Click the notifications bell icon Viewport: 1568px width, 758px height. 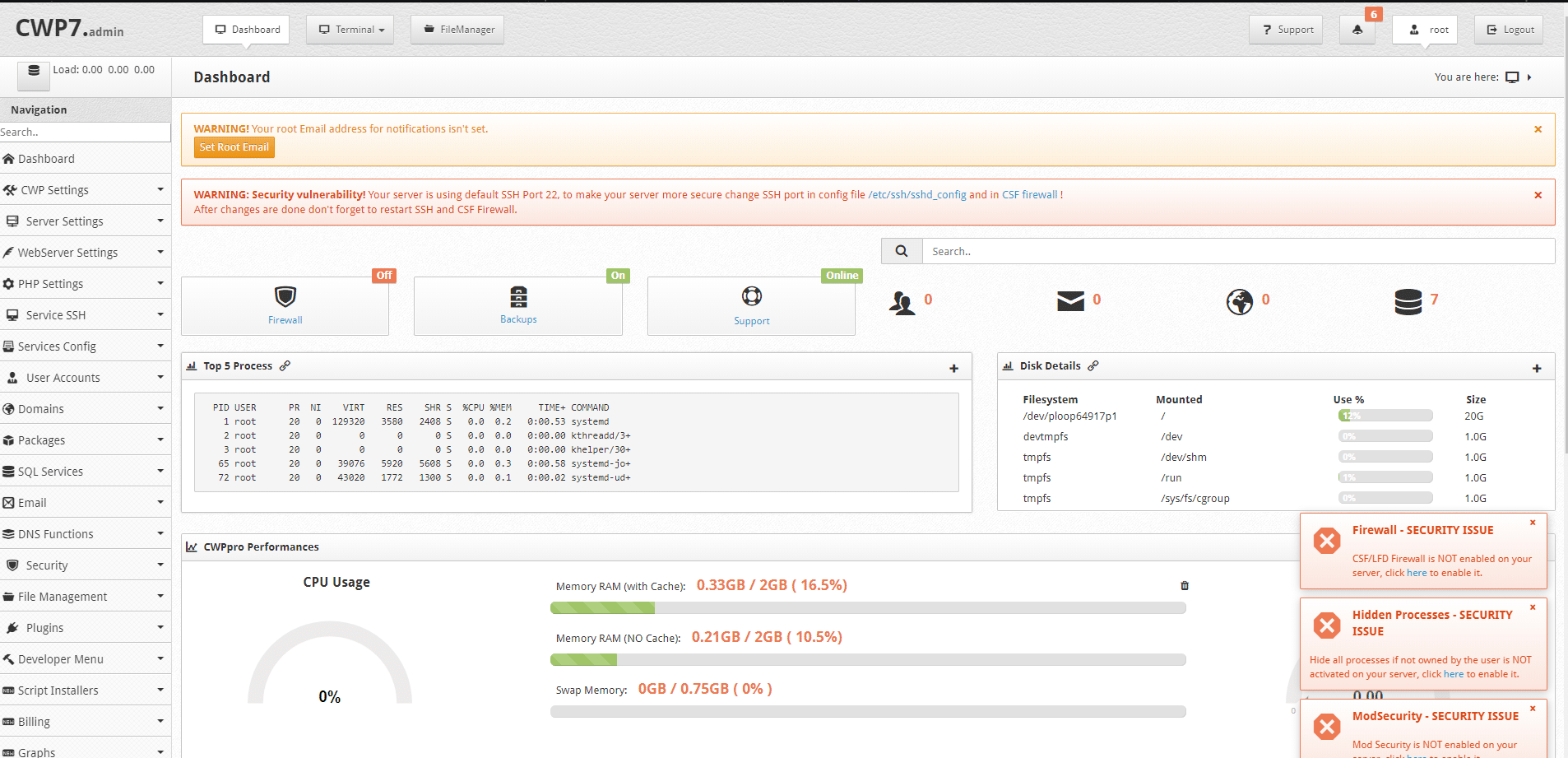pos(1357,30)
